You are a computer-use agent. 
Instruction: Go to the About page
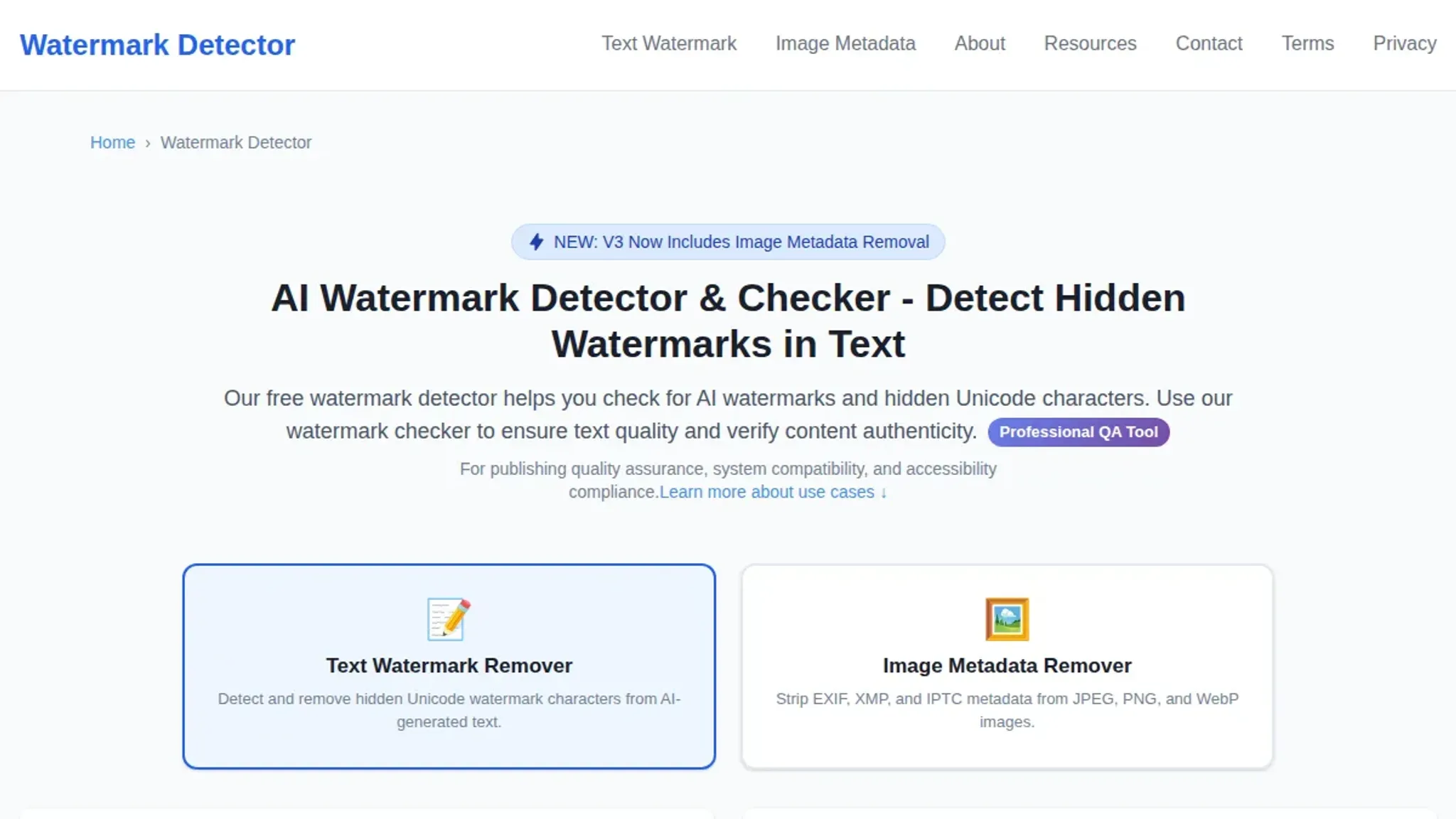(980, 43)
